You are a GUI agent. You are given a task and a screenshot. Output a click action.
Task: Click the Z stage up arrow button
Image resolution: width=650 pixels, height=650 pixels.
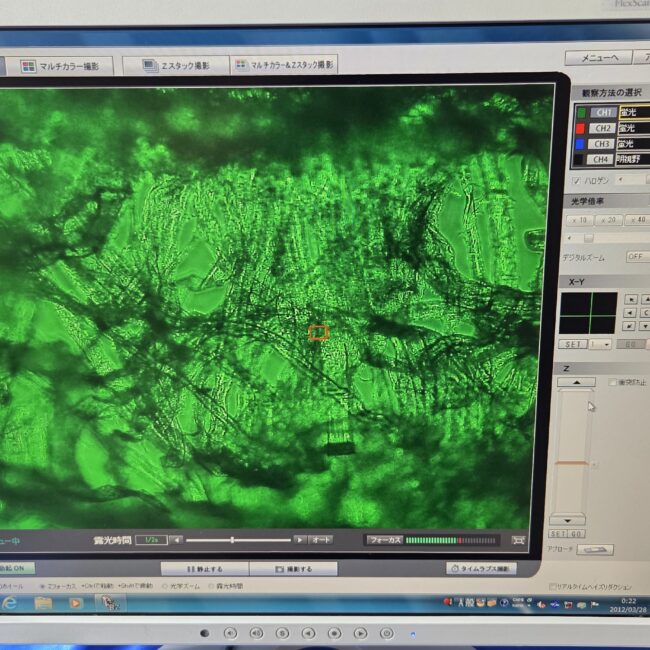point(576,382)
